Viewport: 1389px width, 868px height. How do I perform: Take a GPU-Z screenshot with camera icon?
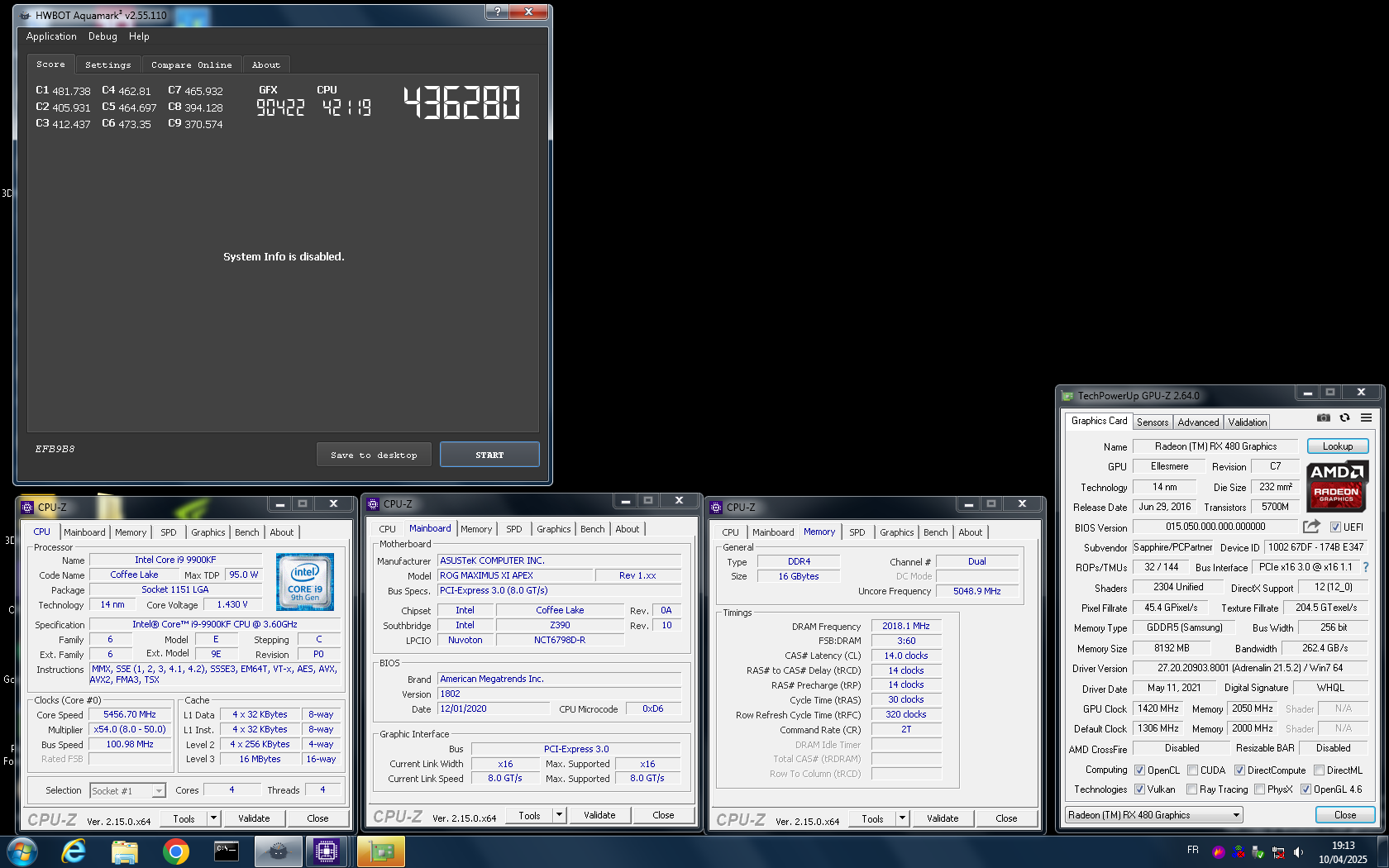click(1323, 418)
